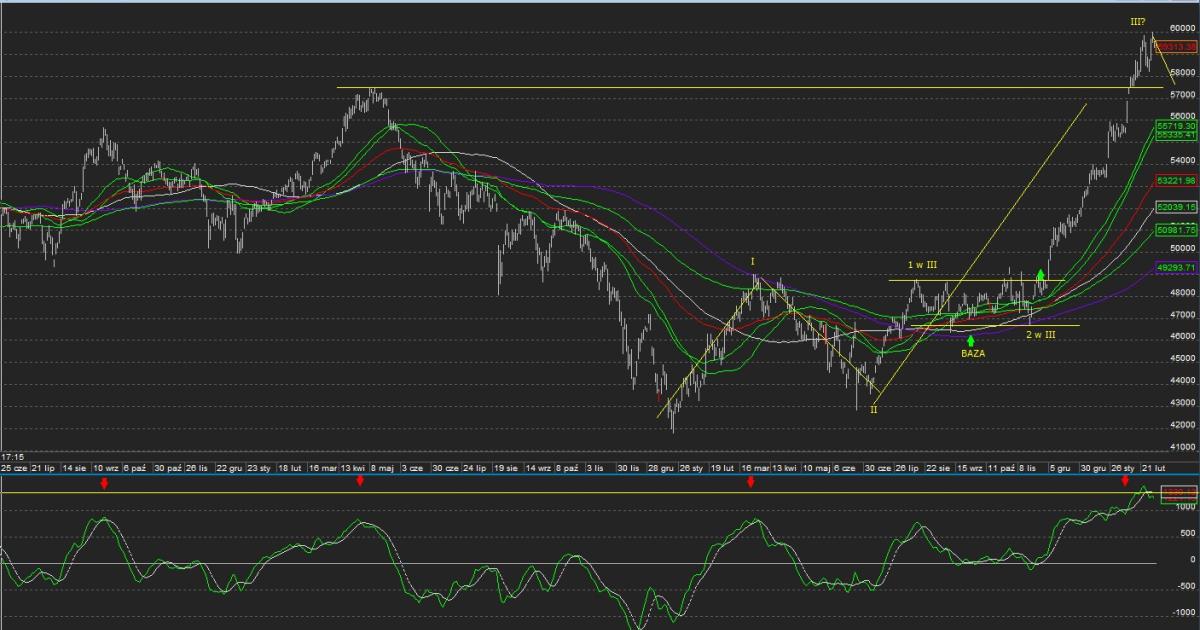
Task: Click the red 53221.98 moving average tag
Action: 1176,180
